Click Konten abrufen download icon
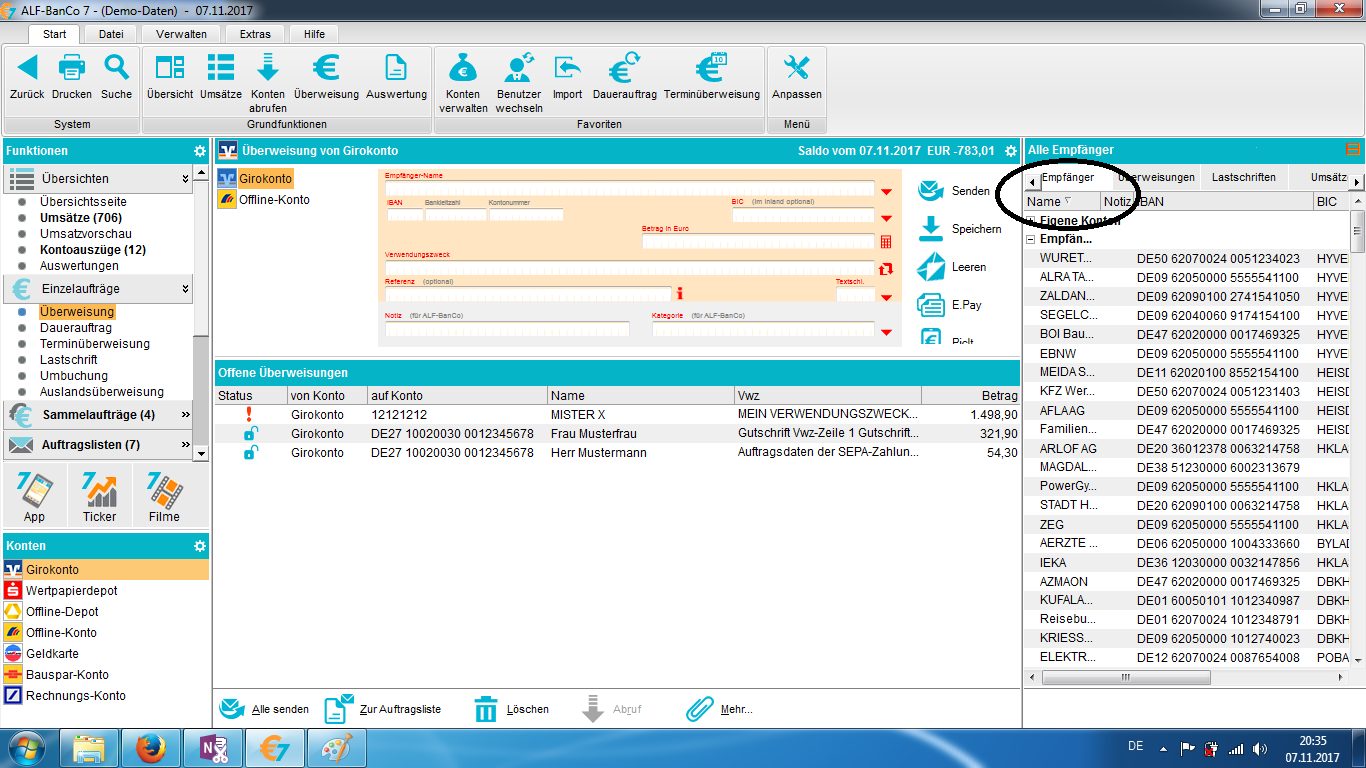Viewport: 1366px width, 768px height. click(x=268, y=68)
